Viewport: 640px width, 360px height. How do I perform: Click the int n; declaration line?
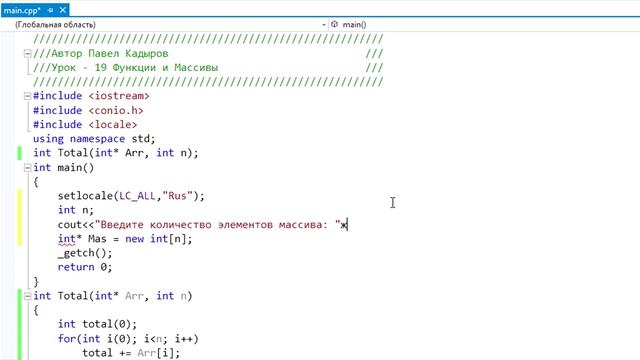pos(76,210)
